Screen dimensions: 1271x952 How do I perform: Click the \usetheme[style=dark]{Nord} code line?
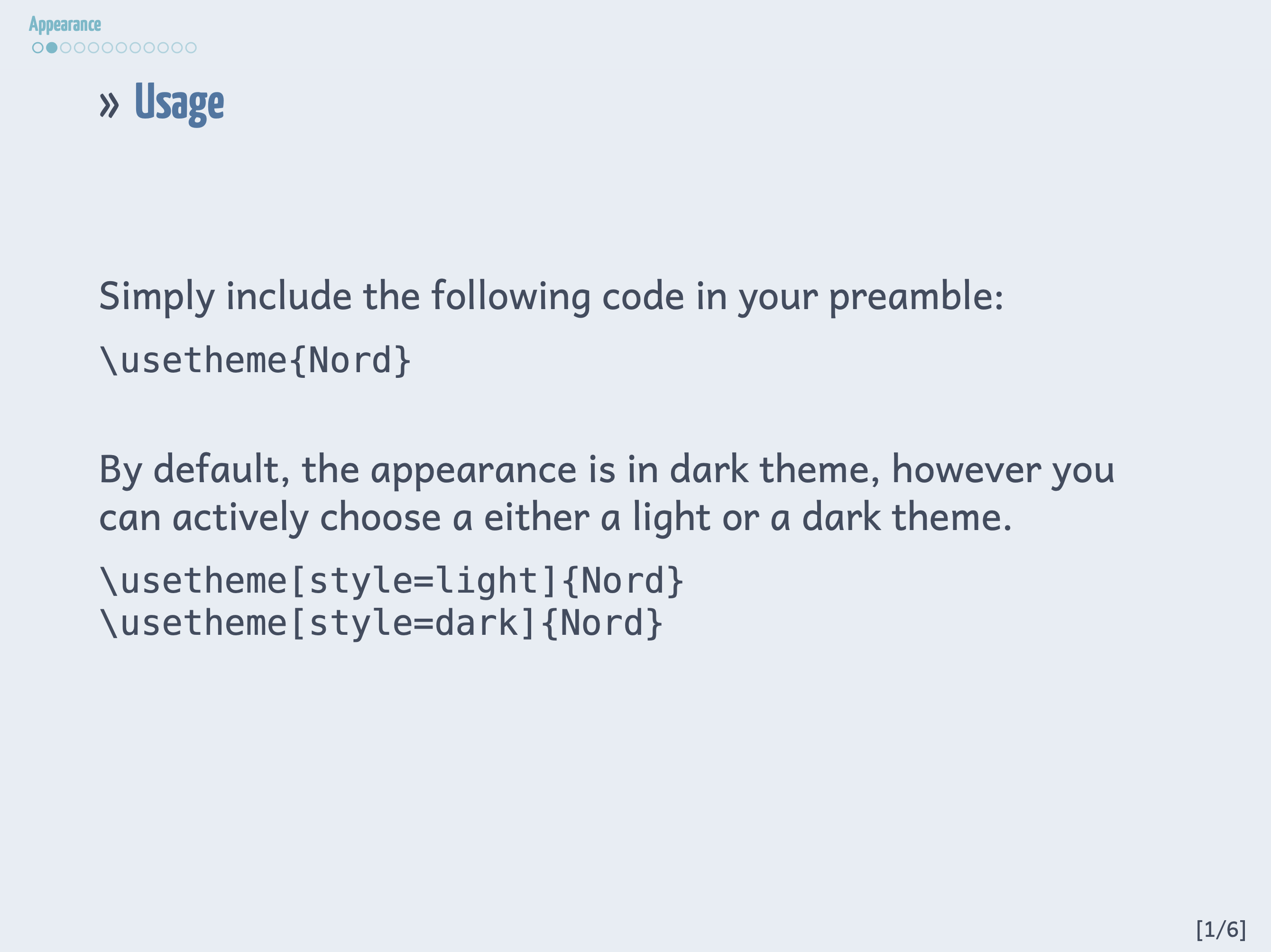[381, 623]
